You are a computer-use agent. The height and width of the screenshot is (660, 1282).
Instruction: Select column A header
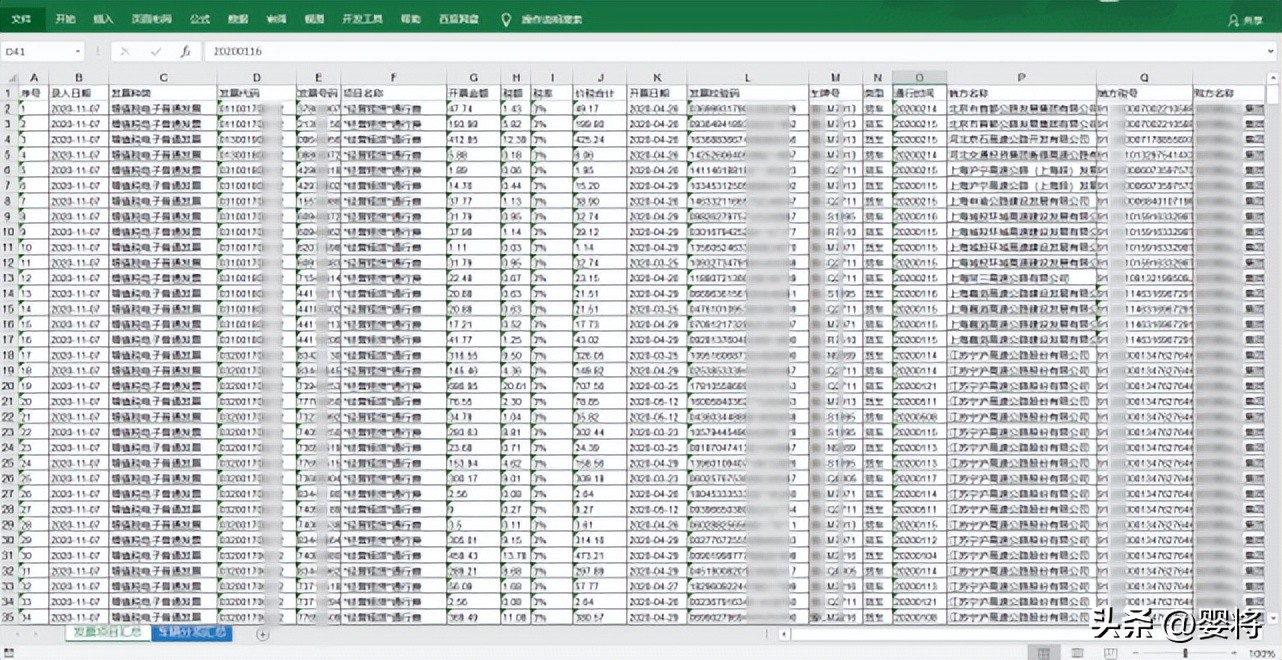(33, 78)
